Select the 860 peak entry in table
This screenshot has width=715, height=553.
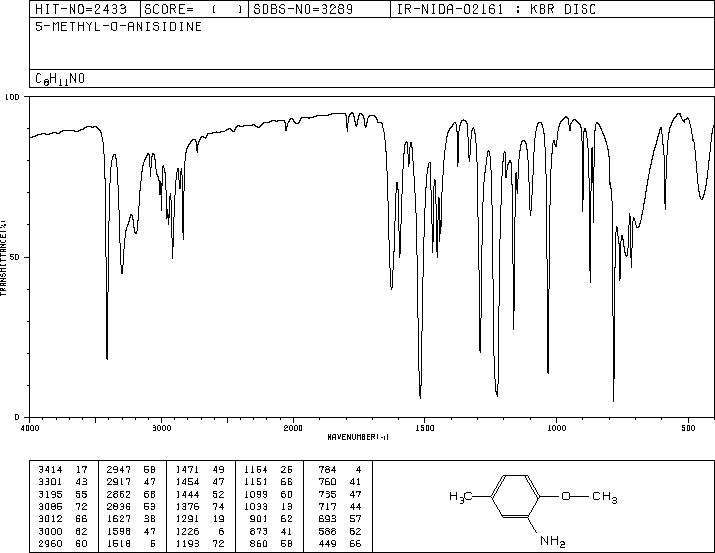(271, 543)
